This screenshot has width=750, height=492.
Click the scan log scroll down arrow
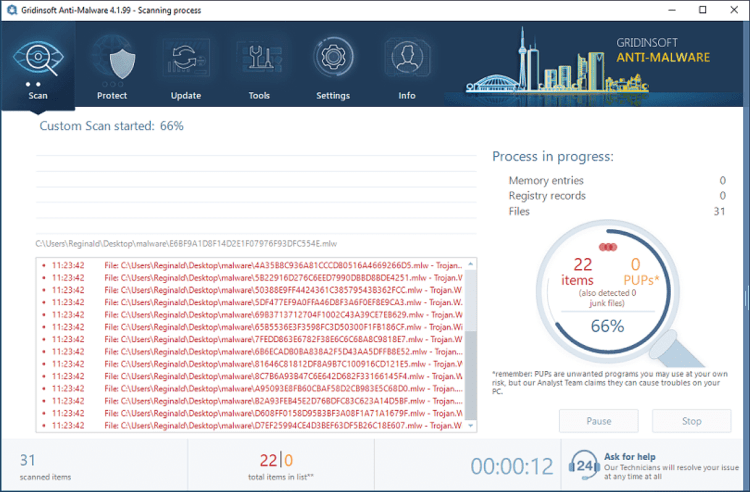[x=471, y=426]
